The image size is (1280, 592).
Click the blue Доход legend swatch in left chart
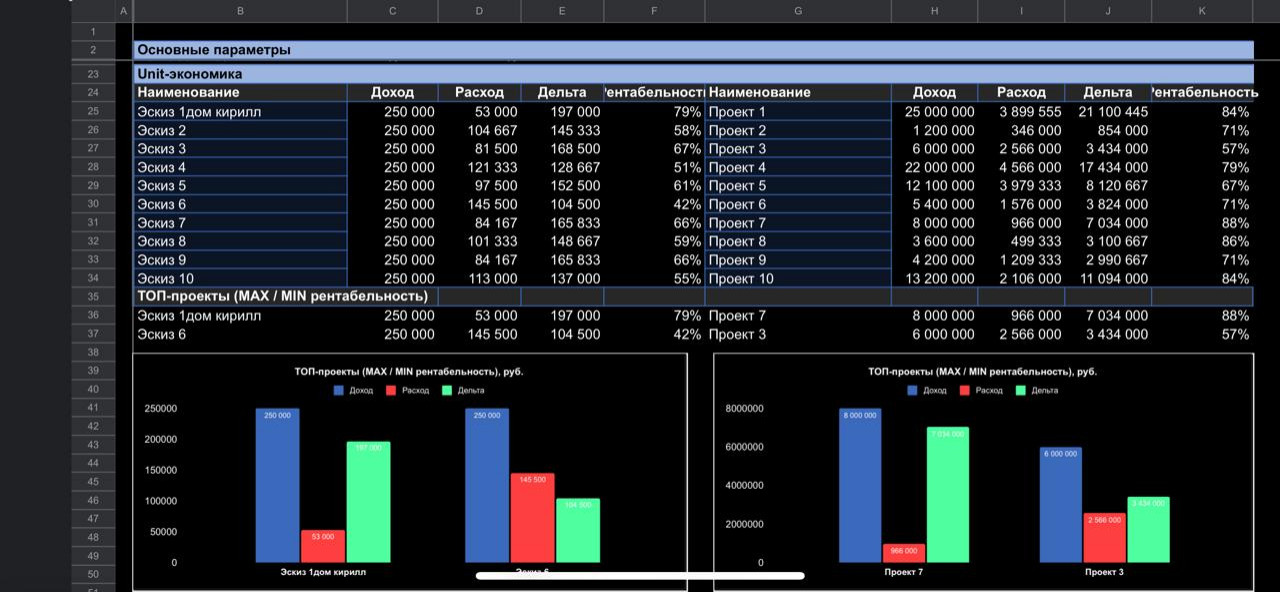(x=339, y=391)
